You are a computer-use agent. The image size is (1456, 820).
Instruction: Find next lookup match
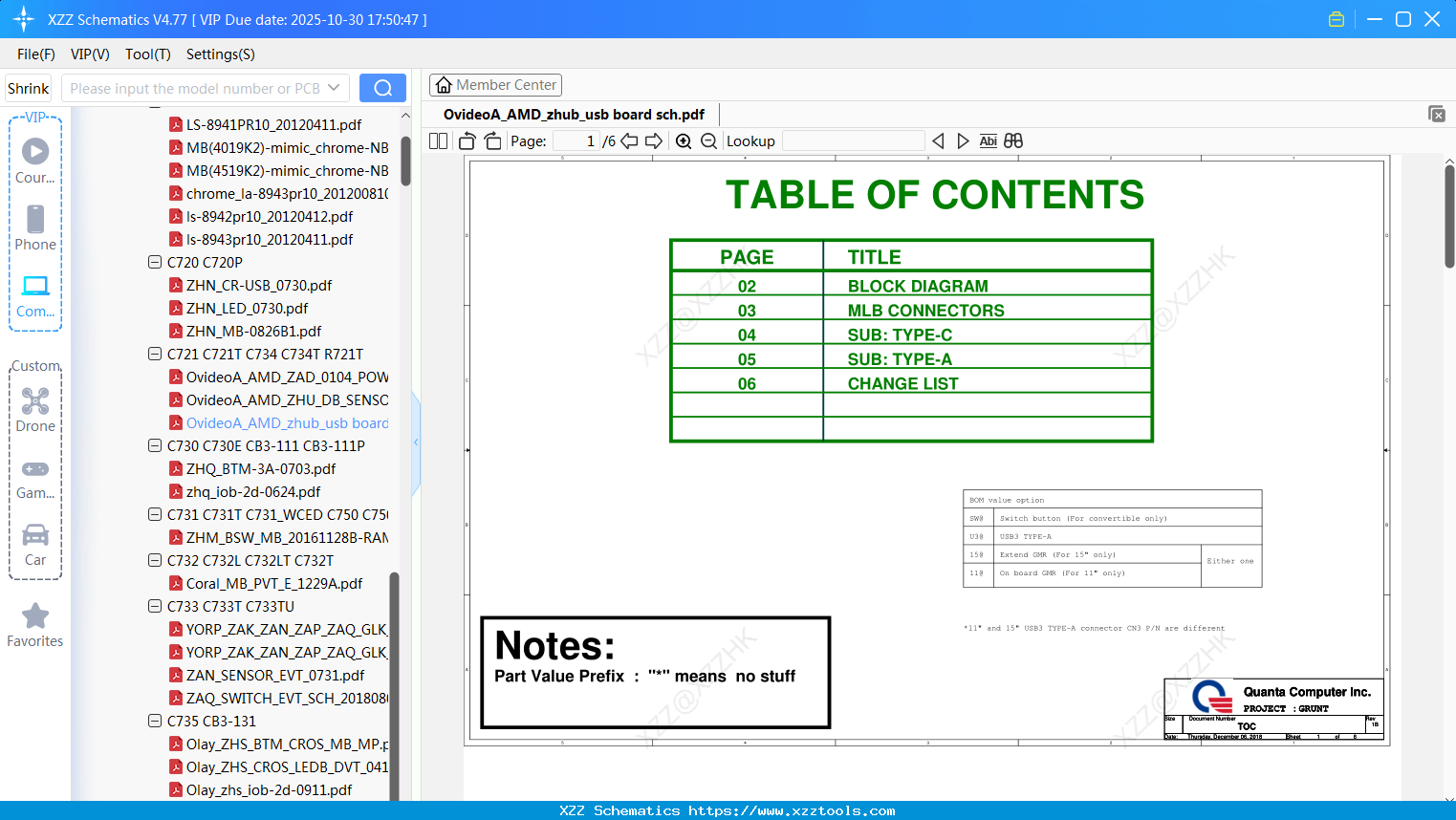(x=963, y=141)
